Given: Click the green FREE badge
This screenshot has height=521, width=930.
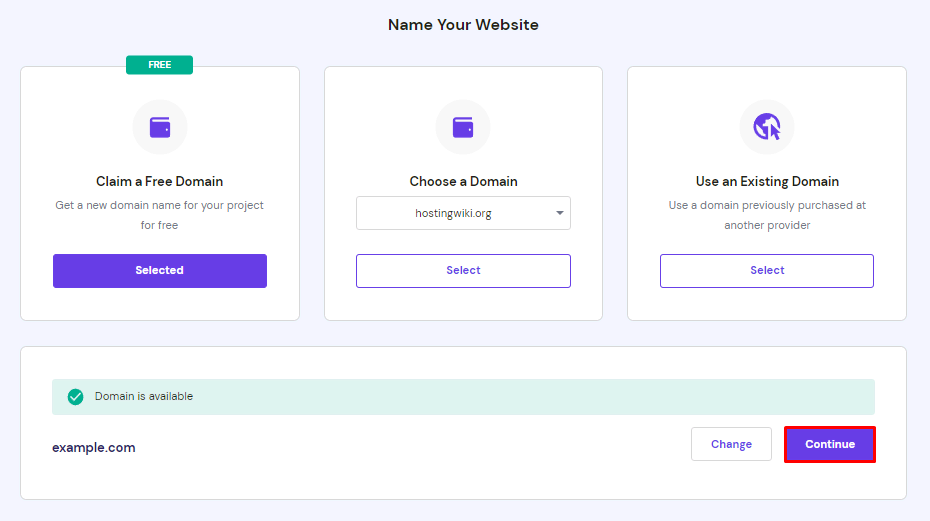Looking at the screenshot, I should tap(159, 65).
